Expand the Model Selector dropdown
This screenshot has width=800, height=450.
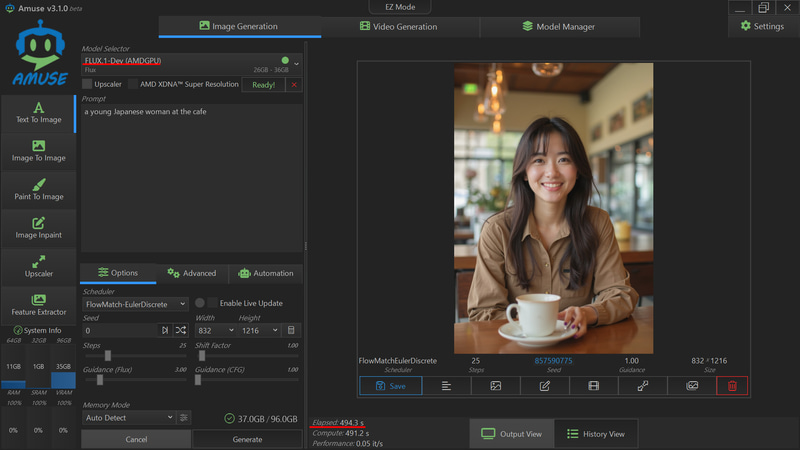click(296, 64)
